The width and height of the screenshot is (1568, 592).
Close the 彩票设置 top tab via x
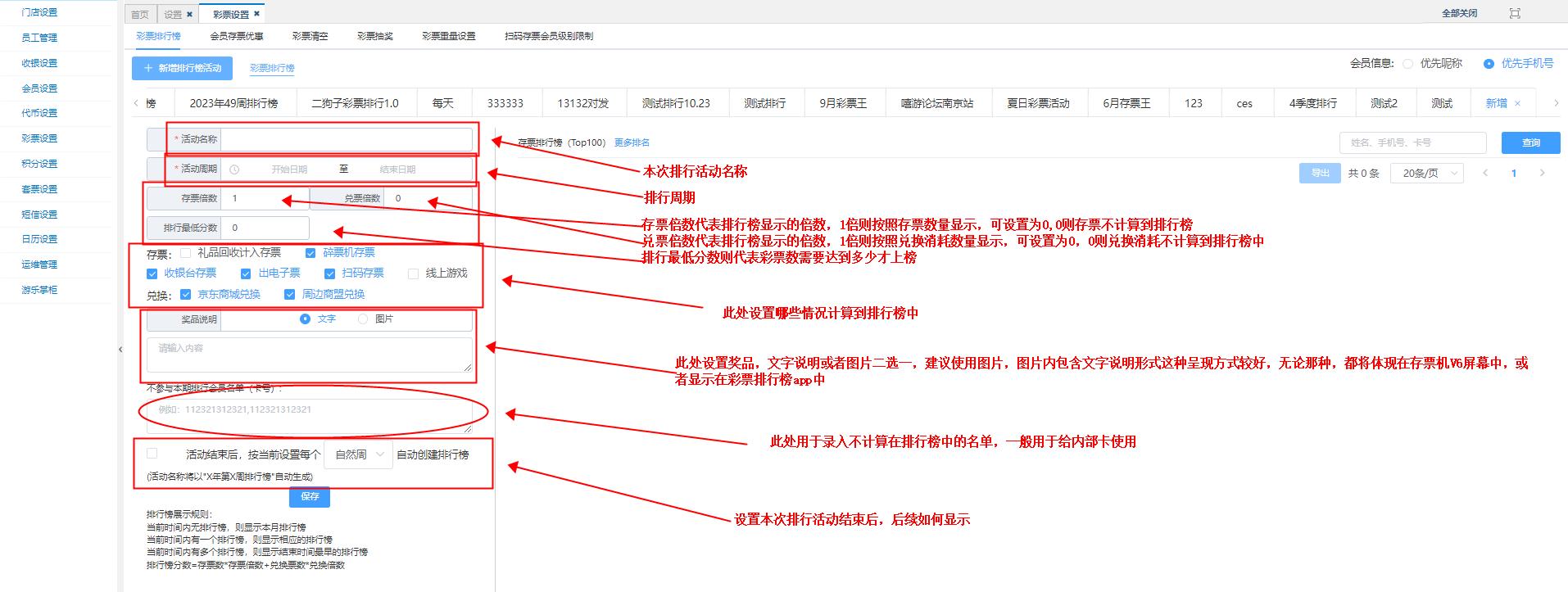257,14
